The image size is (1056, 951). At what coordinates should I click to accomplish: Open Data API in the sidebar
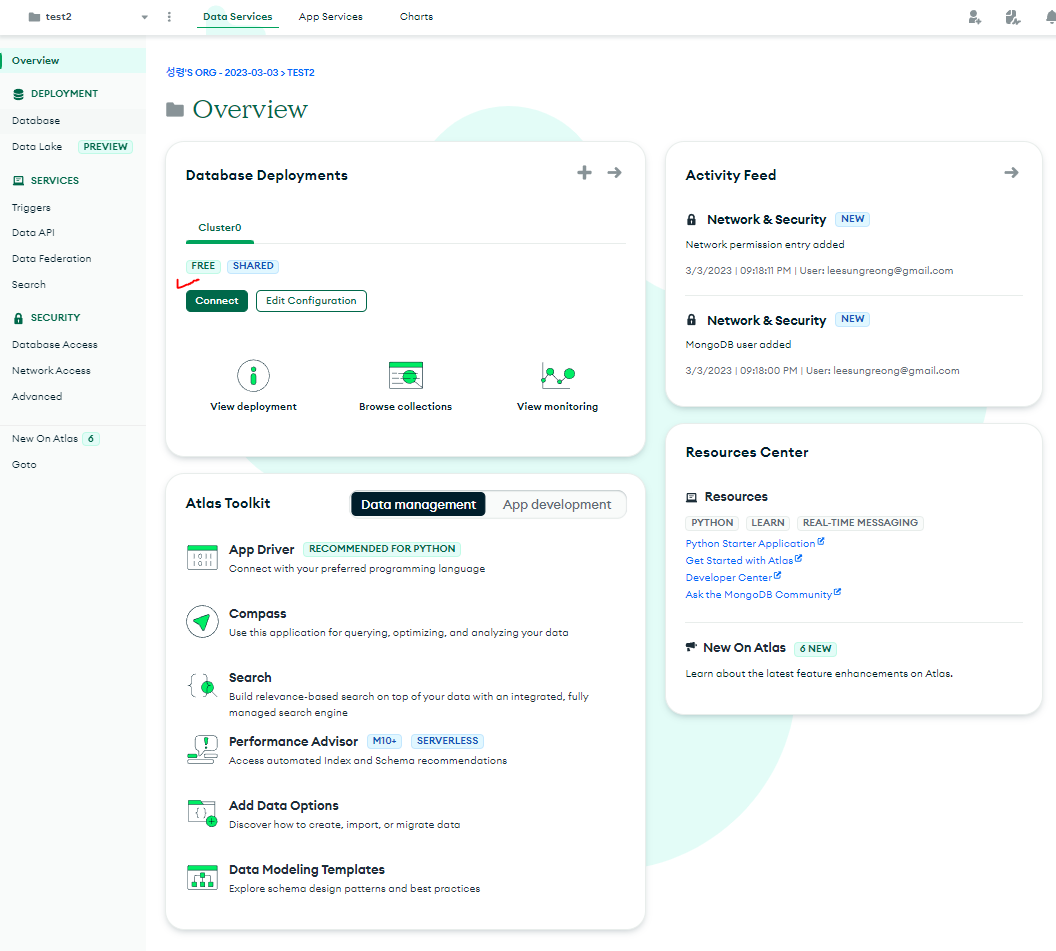point(33,232)
